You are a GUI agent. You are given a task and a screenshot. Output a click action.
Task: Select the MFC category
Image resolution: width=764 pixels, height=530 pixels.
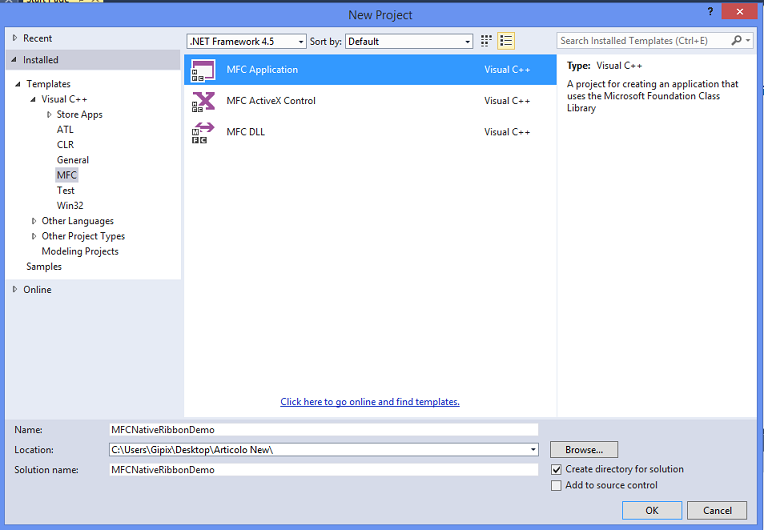[x=67, y=175]
